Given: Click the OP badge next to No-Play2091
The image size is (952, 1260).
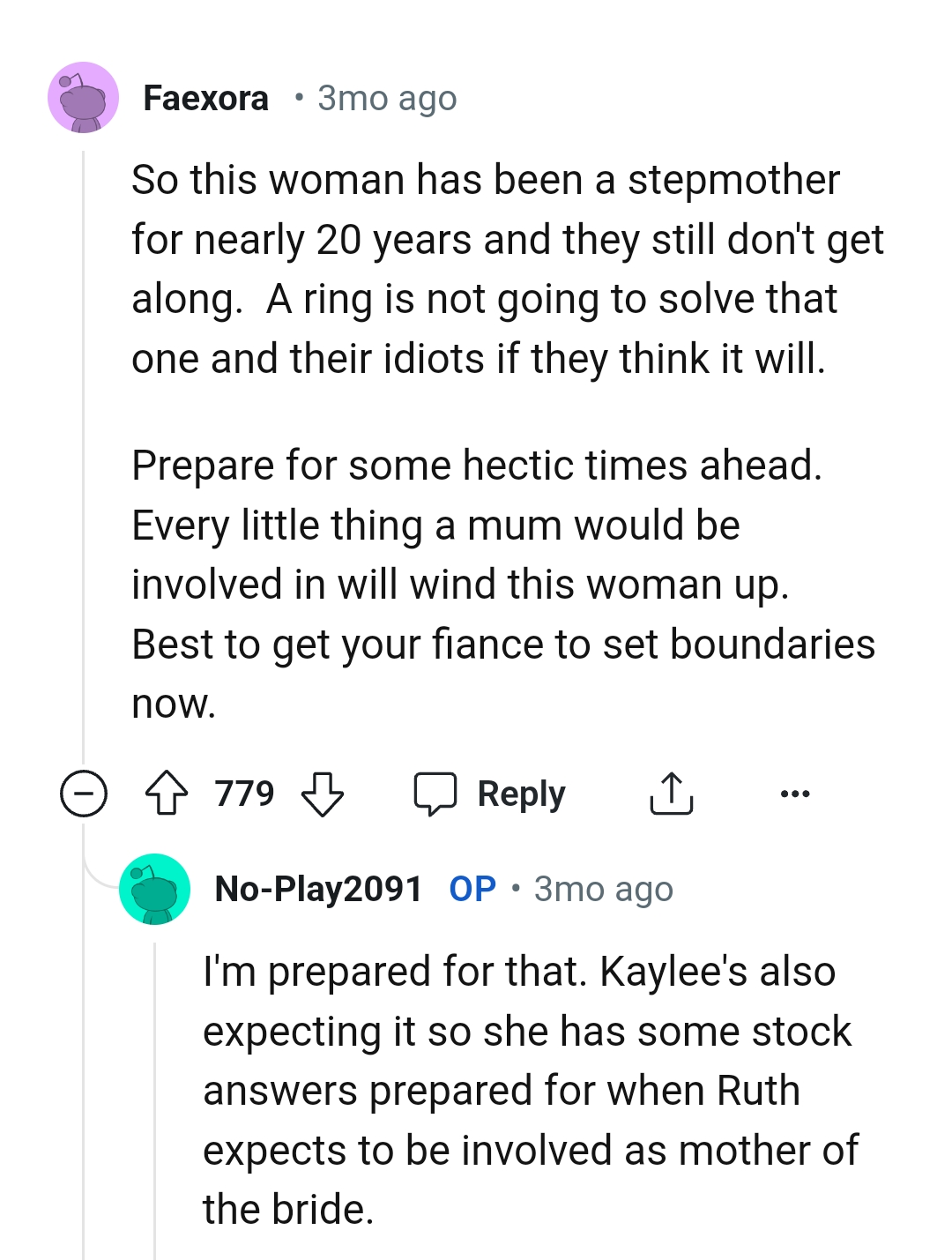Looking at the screenshot, I should [471, 889].
